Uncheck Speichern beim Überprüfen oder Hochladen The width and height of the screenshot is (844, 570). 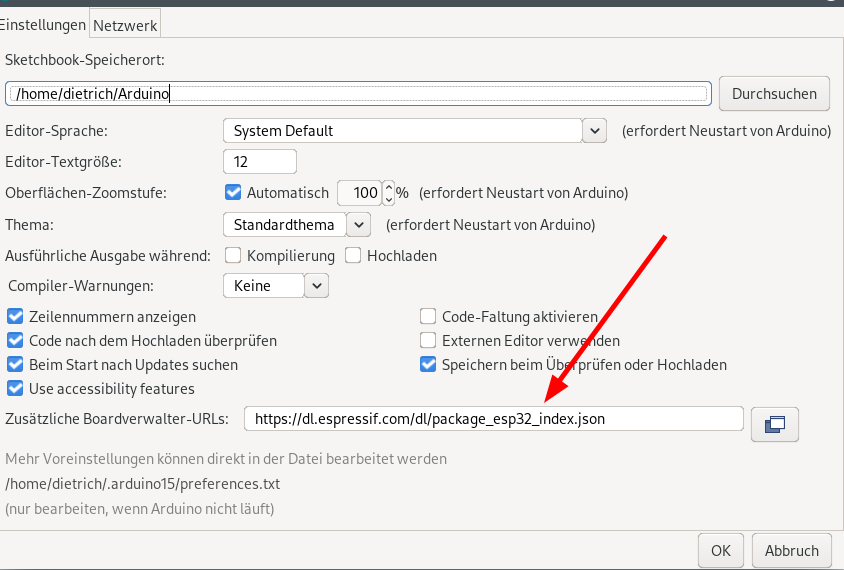tap(428, 364)
